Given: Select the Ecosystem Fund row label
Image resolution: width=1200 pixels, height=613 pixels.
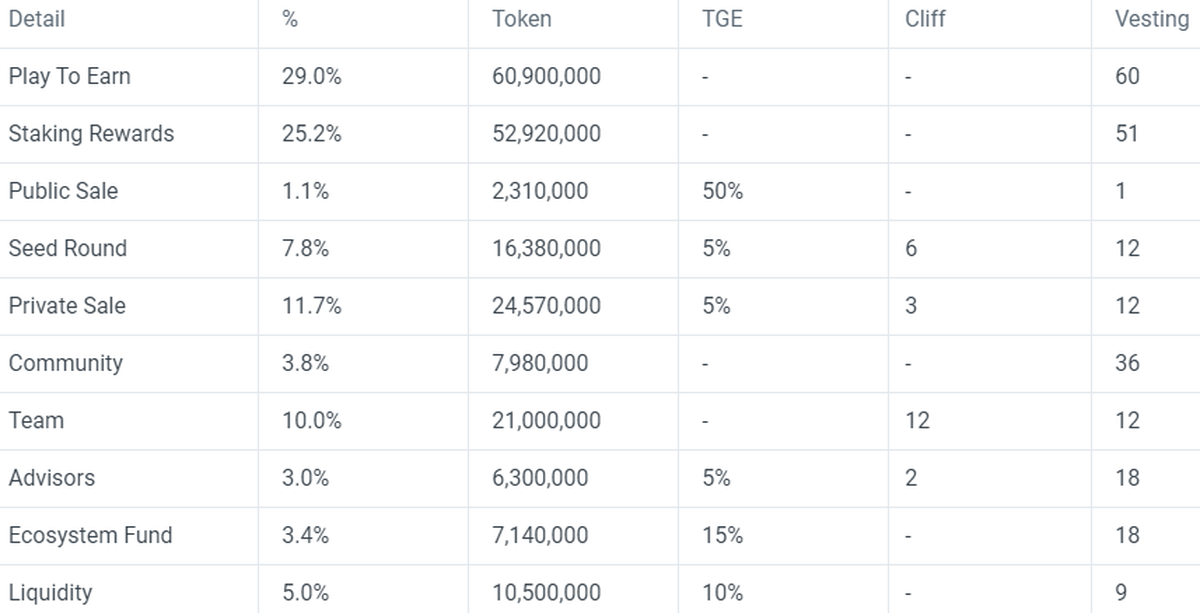Looking at the screenshot, I should point(91,535).
